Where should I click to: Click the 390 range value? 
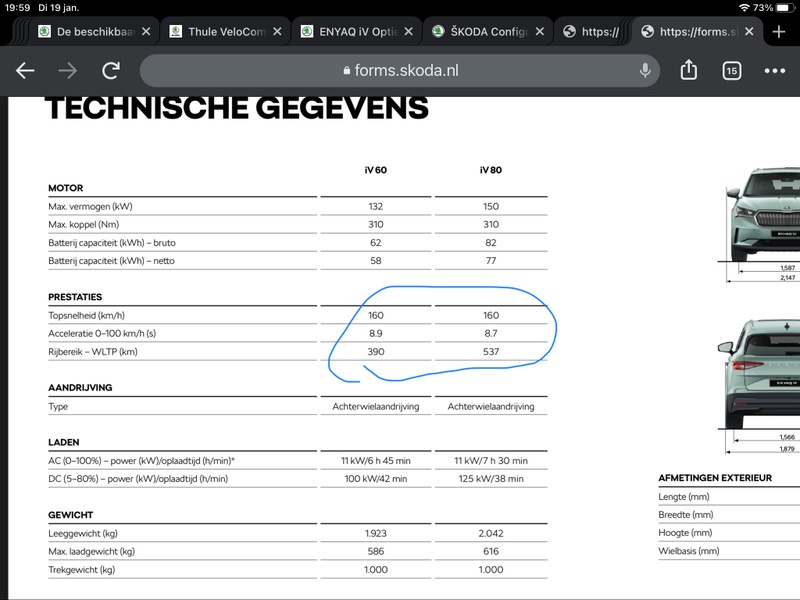[x=376, y=352]
